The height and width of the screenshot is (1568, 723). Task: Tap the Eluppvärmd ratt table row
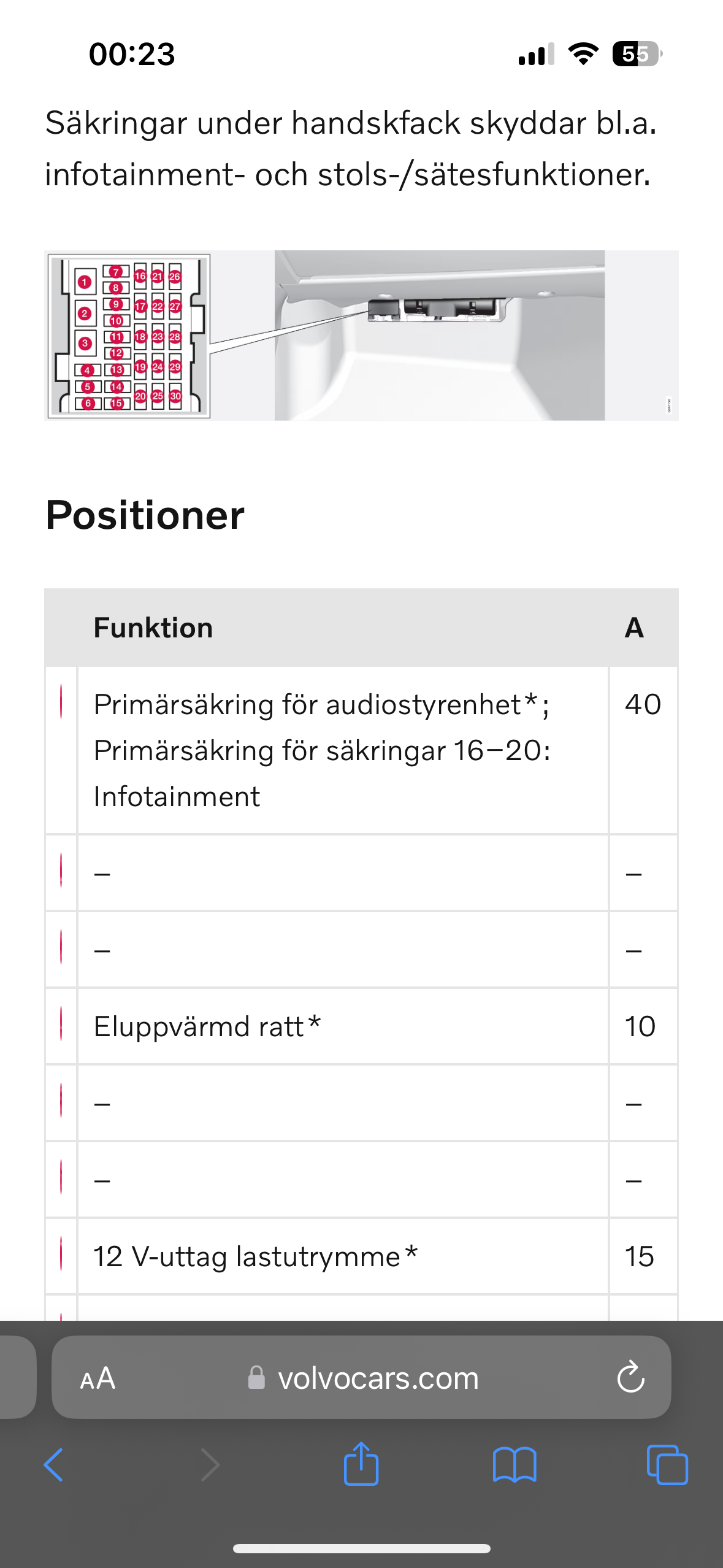[361, 1026]
